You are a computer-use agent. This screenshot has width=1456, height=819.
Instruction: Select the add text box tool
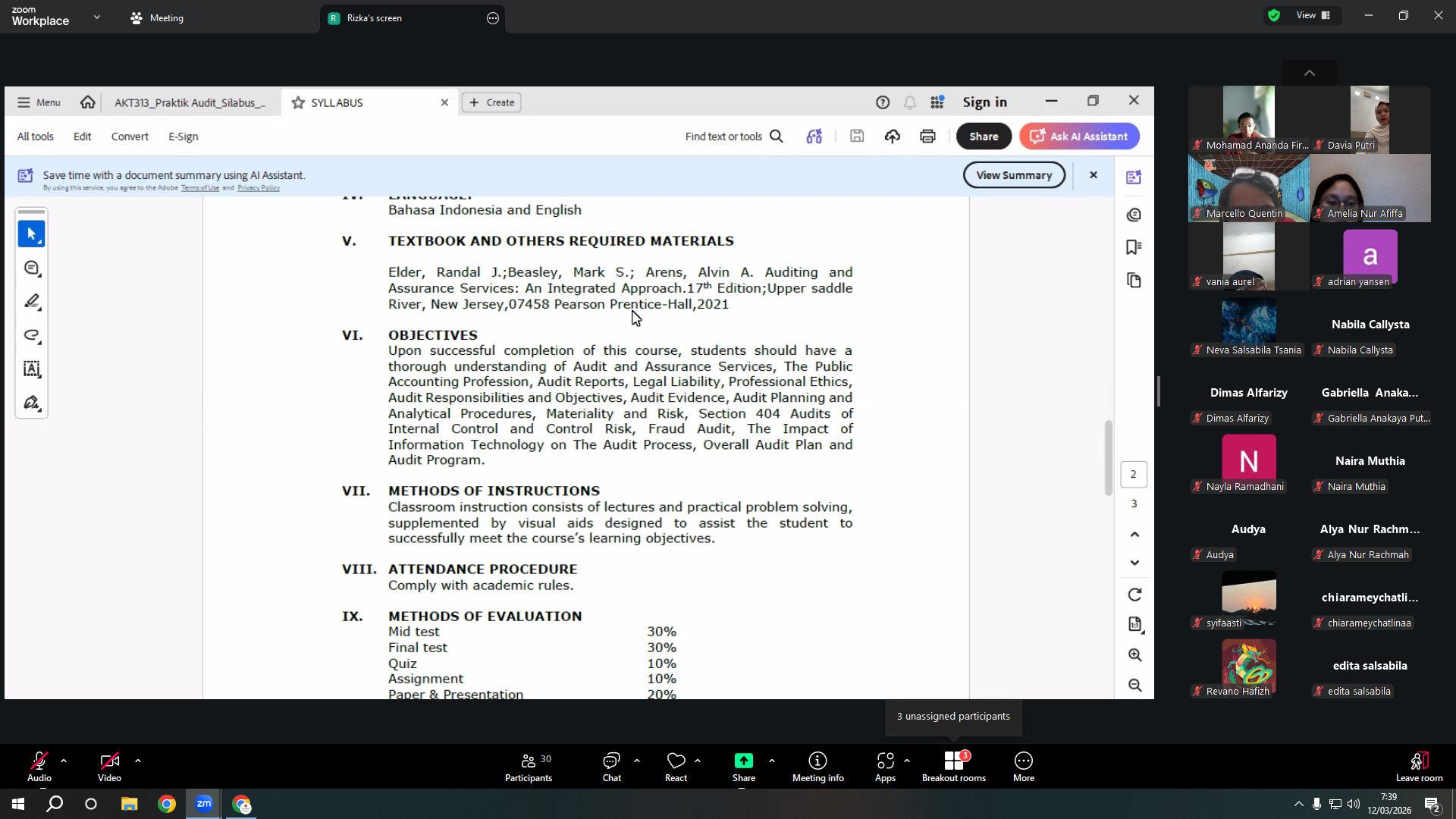pos(31,369)
